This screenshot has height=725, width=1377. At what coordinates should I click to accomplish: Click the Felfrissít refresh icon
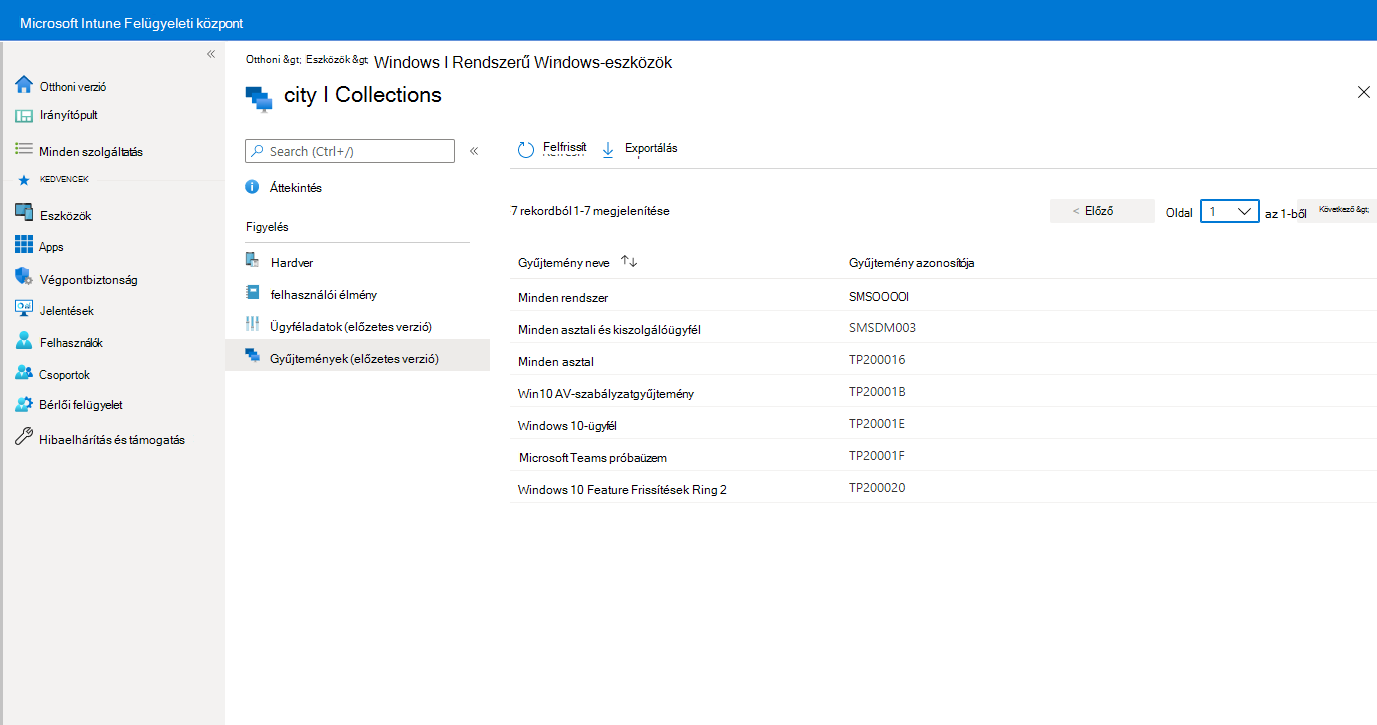(x=526, y=150)
